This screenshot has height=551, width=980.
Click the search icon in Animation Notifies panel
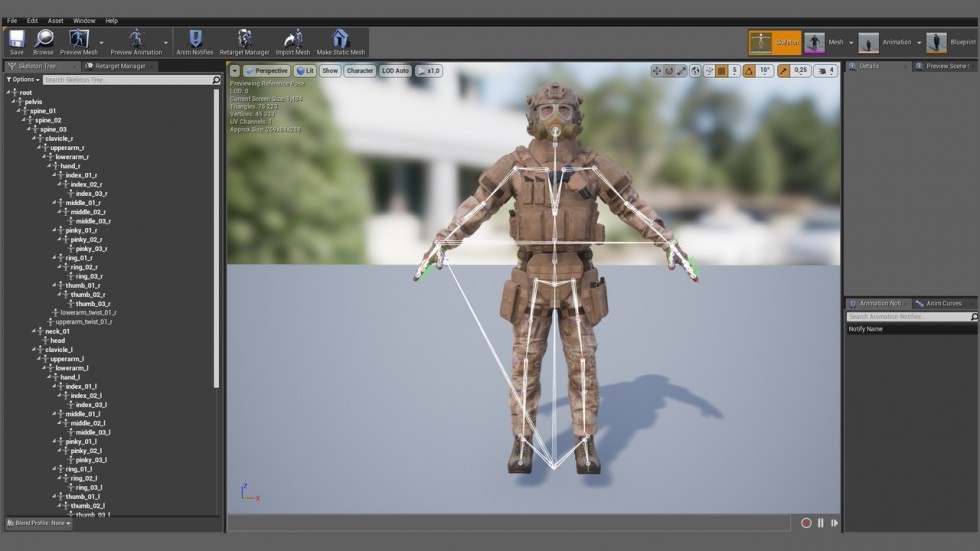tap(974, 317)
